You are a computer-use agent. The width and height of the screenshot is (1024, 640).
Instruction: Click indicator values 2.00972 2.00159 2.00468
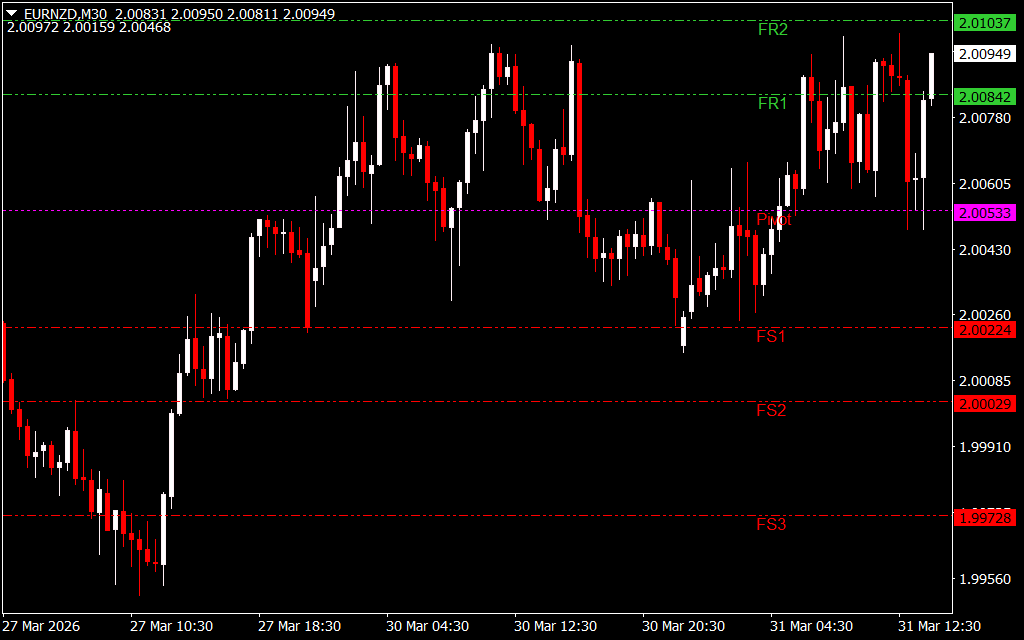[89, 27]
